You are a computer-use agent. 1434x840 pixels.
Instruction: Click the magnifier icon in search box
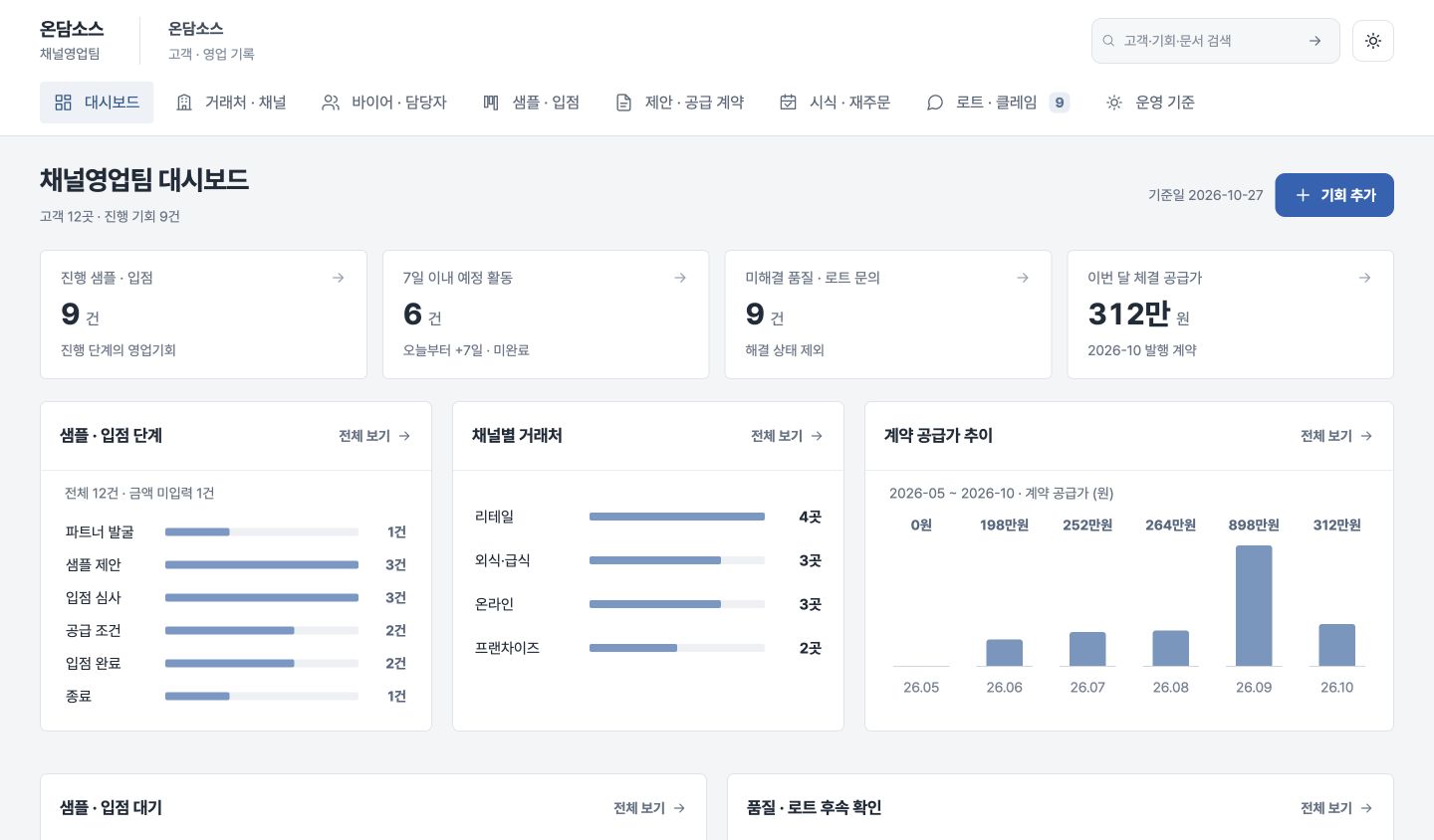tap(1108, 41)
